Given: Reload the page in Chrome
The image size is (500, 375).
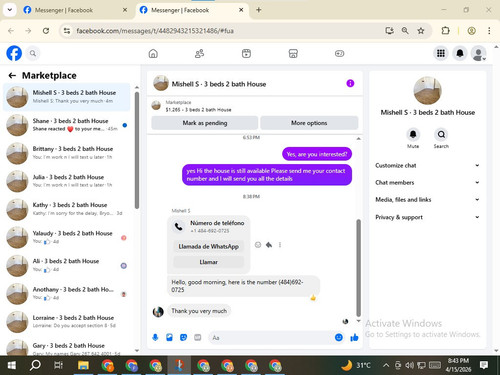Looking at the screenshot, I should tap(46, 31).
